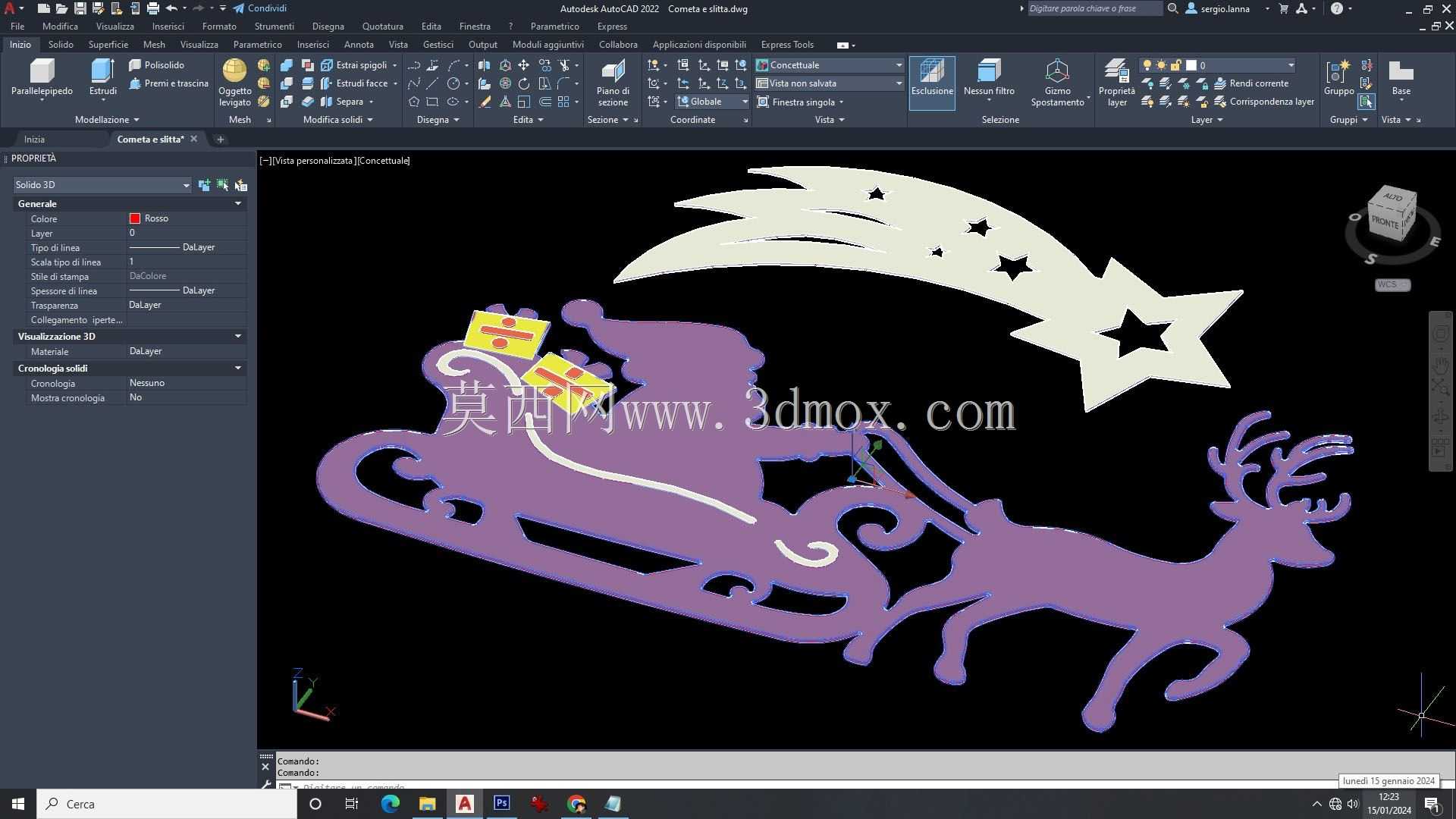This screenshot has width=1456, height=819.
Task: Click Oggetto levigato mesh tool
Action: coord(234,83)
